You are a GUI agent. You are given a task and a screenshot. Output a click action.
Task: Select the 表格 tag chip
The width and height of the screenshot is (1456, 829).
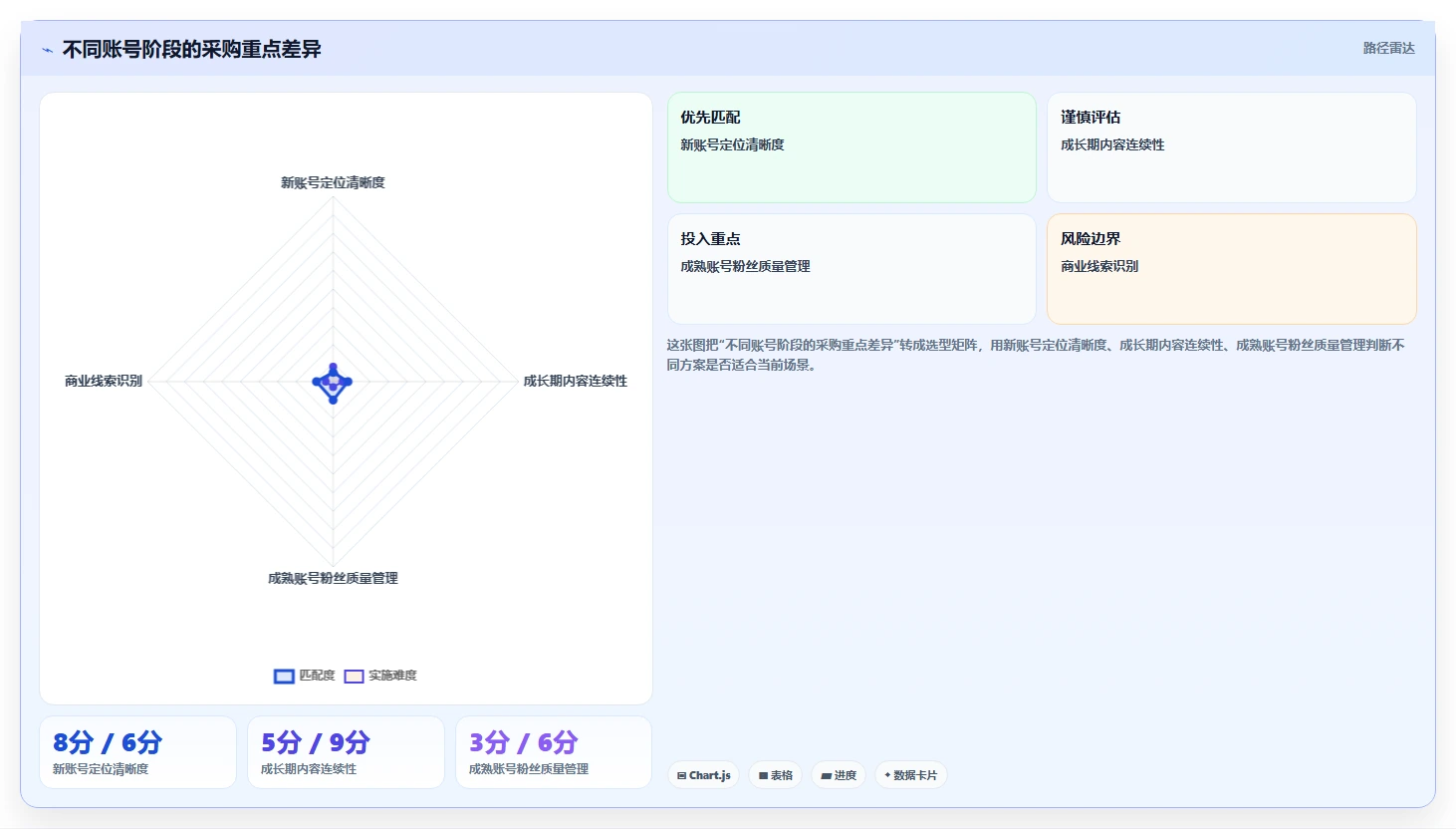(776, 775)
